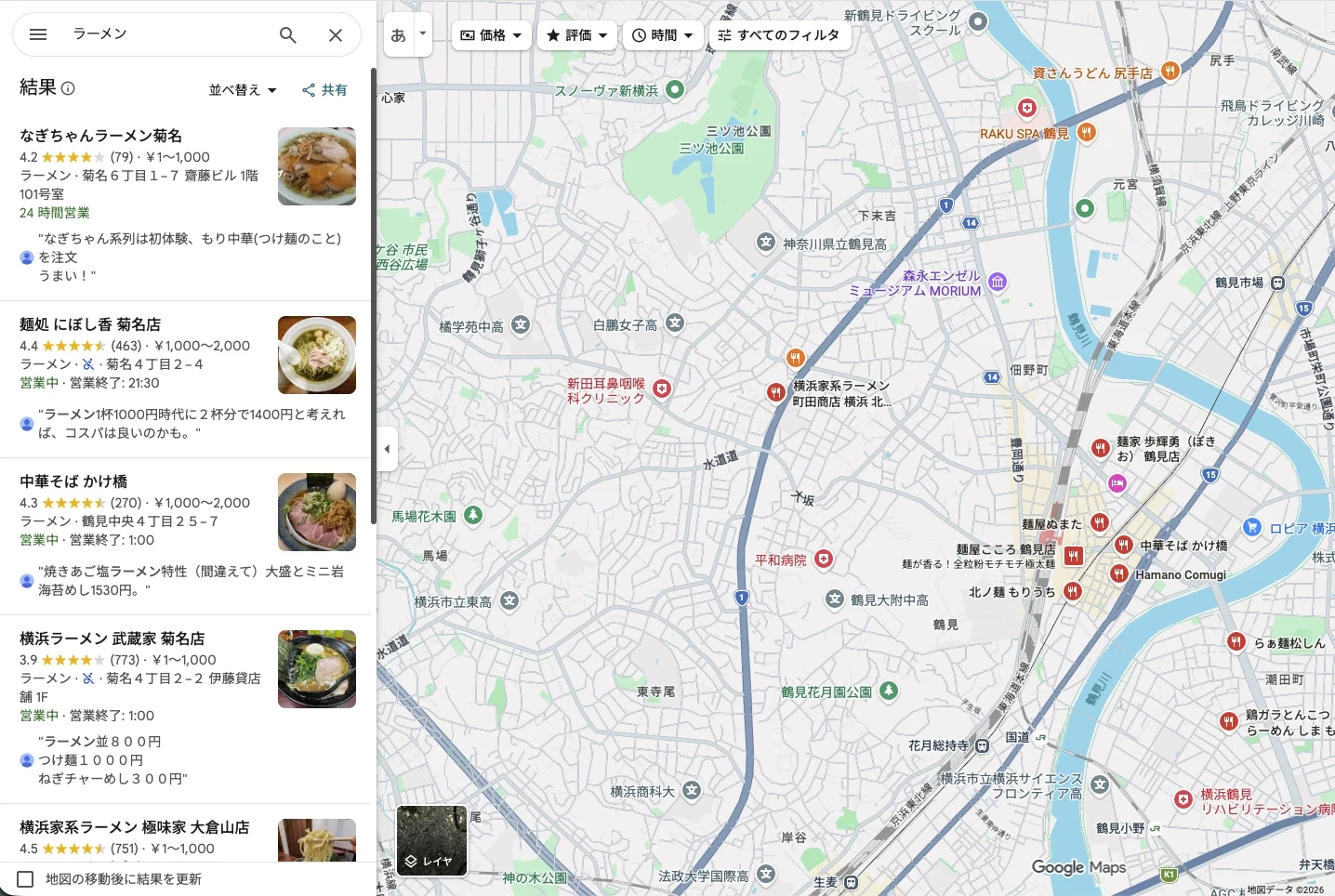This screenshot has height=896, width=1335.
Task: Open 横浜ラーメン 武蔵家 菊名店 listing
Action: click(112, 639)
